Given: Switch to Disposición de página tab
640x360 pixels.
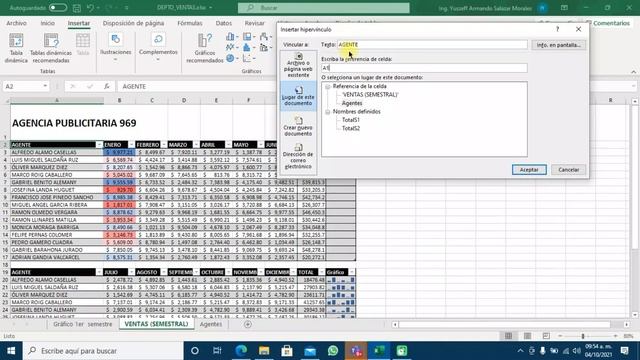Looking at the screenshot, I should coord(133,23).
